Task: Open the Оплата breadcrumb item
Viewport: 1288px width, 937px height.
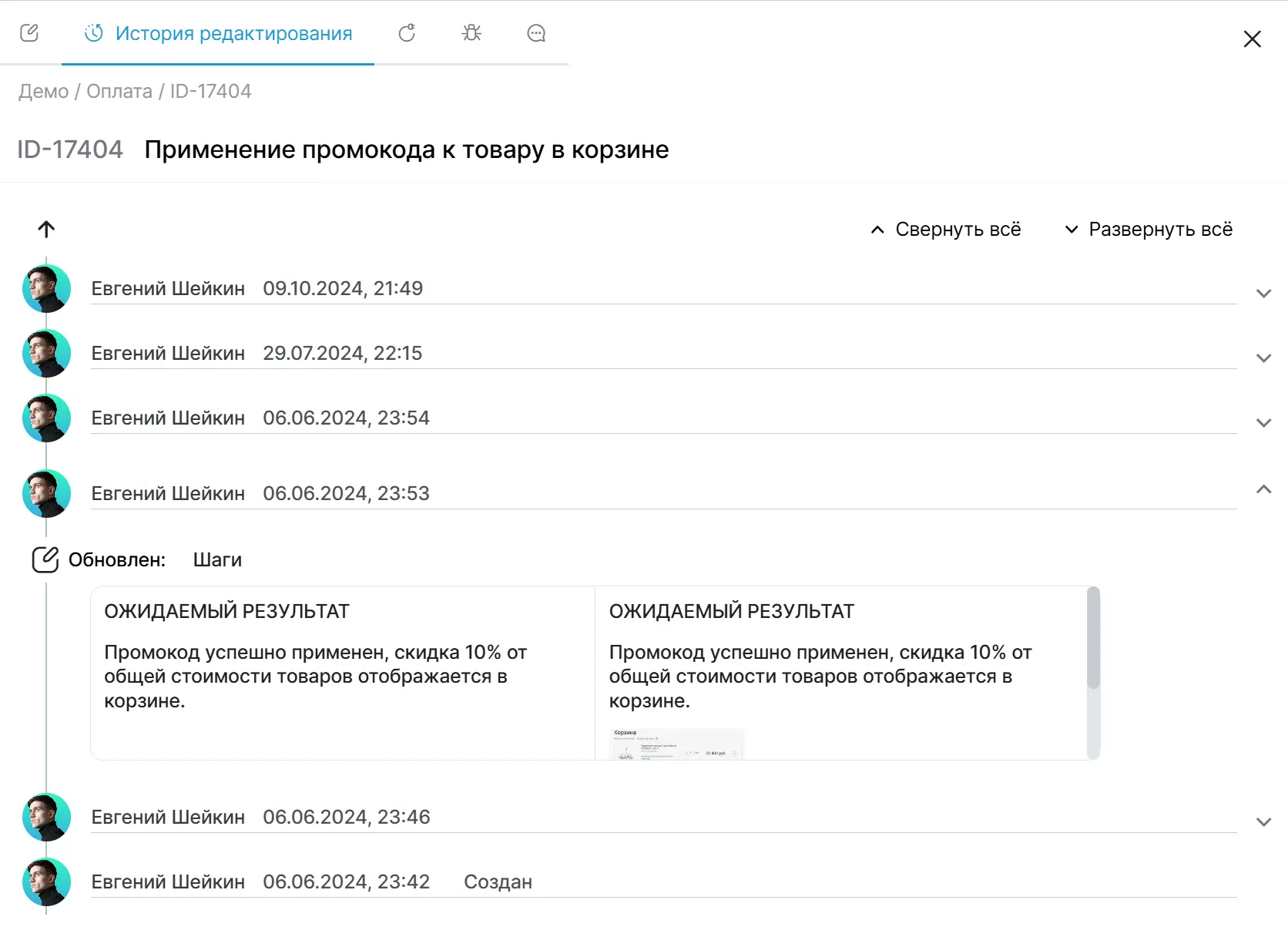Action: click(119, 91)
